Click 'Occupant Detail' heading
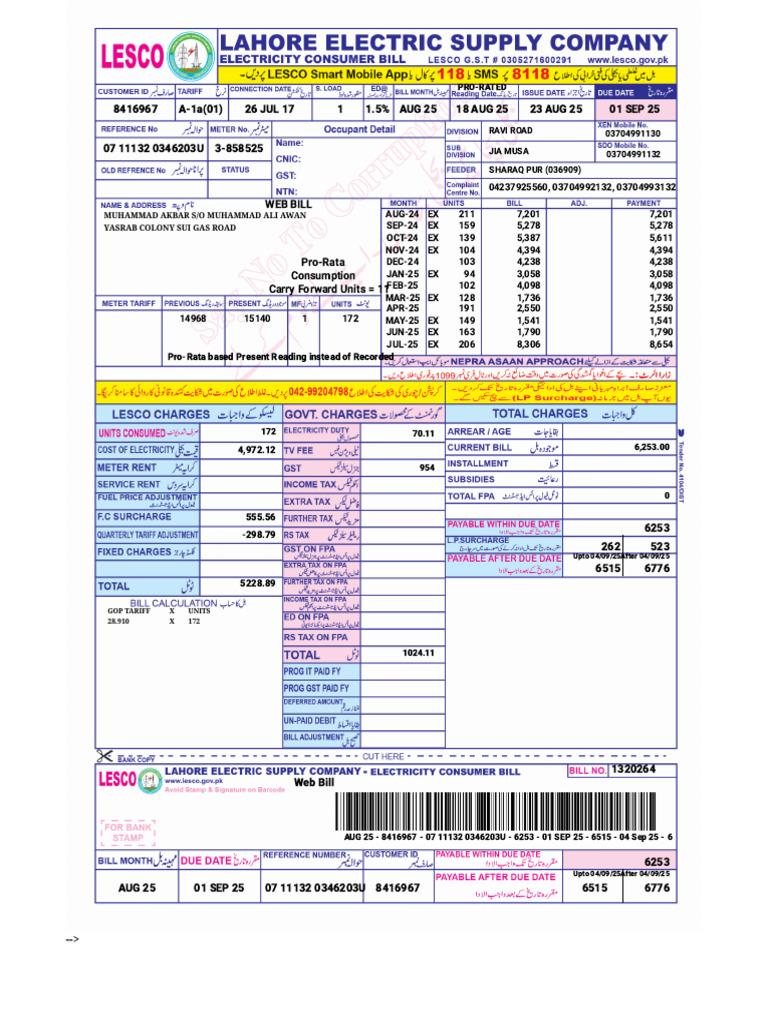Image resolution: width=768 pixels, height=1024 pixels. pos(359,129)
